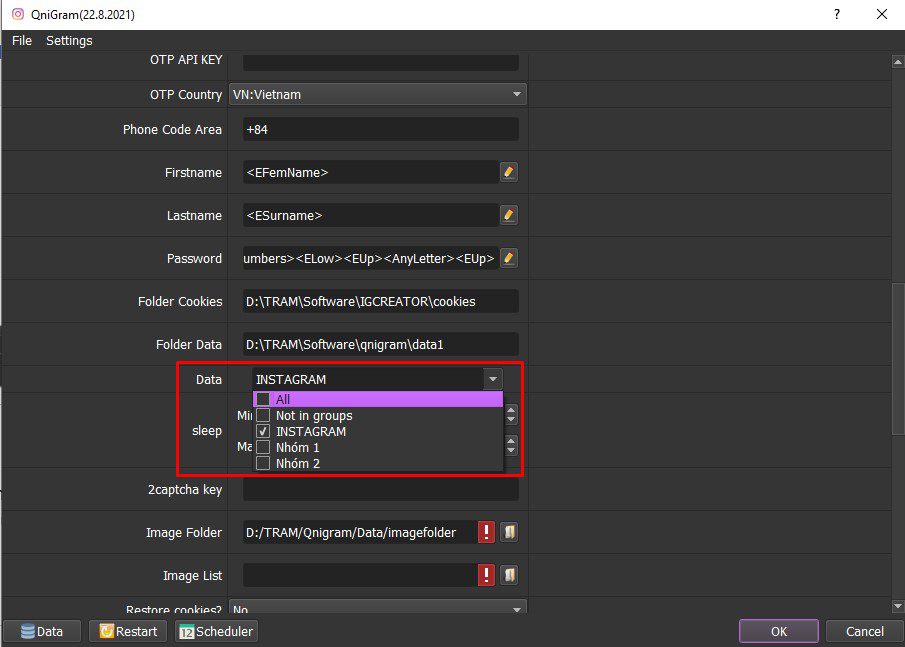
Task: Uncheck the INSTAGRAM group checkbox
Action: pyautogui.click(x=263, y=431)
